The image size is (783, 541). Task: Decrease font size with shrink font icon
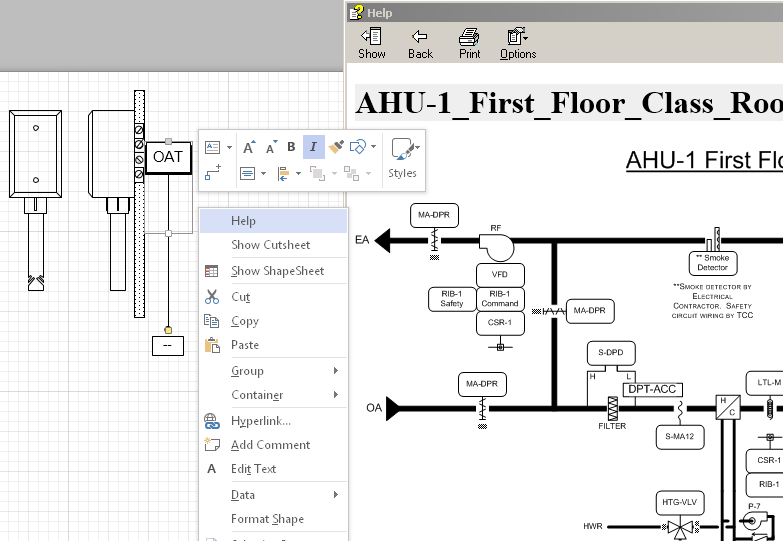coord(271,147)
